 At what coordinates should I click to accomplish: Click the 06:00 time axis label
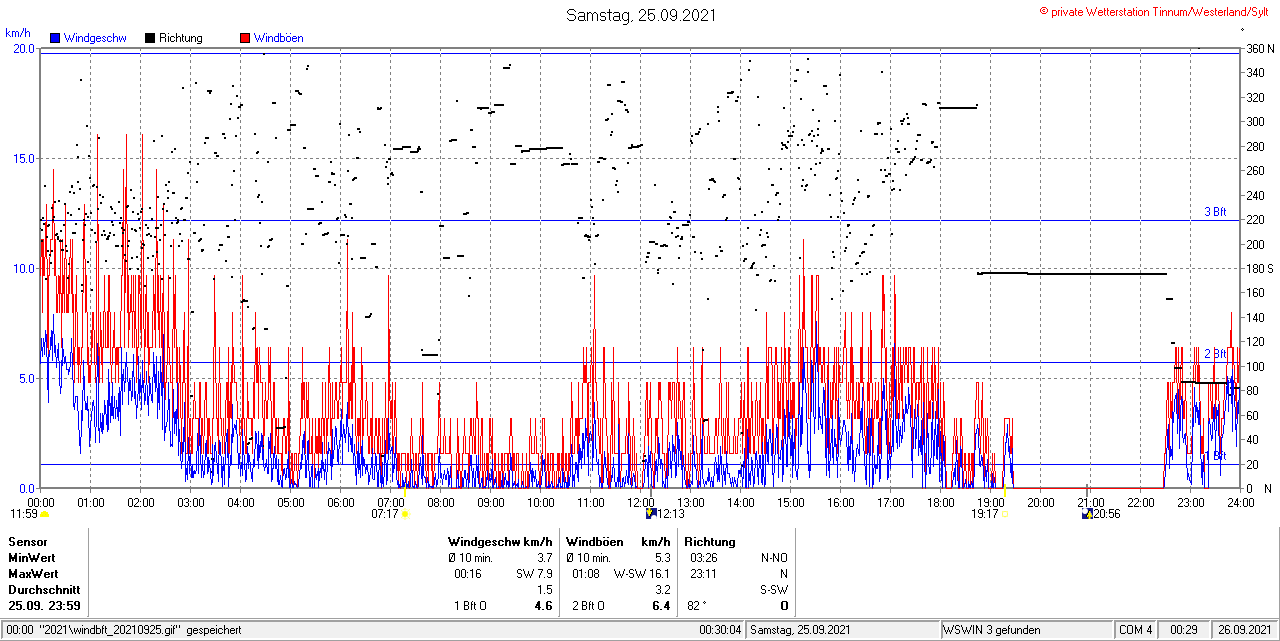[341, 502]
